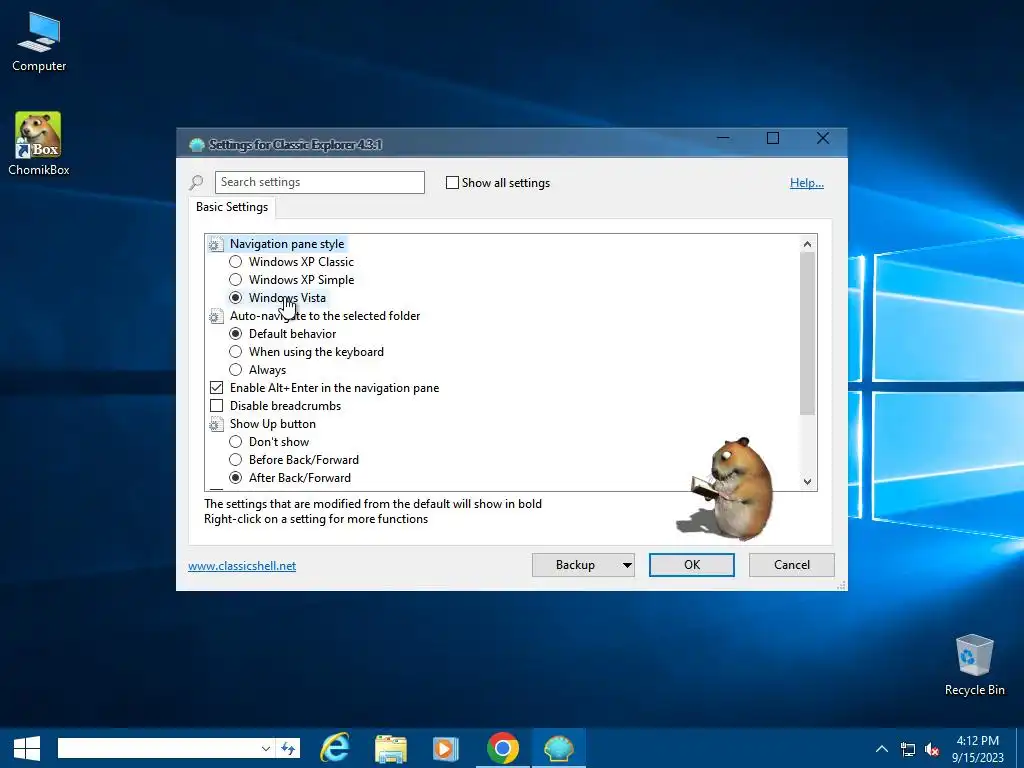Click the Cancel button
Viewport: 1024px width, 768px height.
point(792,566)
